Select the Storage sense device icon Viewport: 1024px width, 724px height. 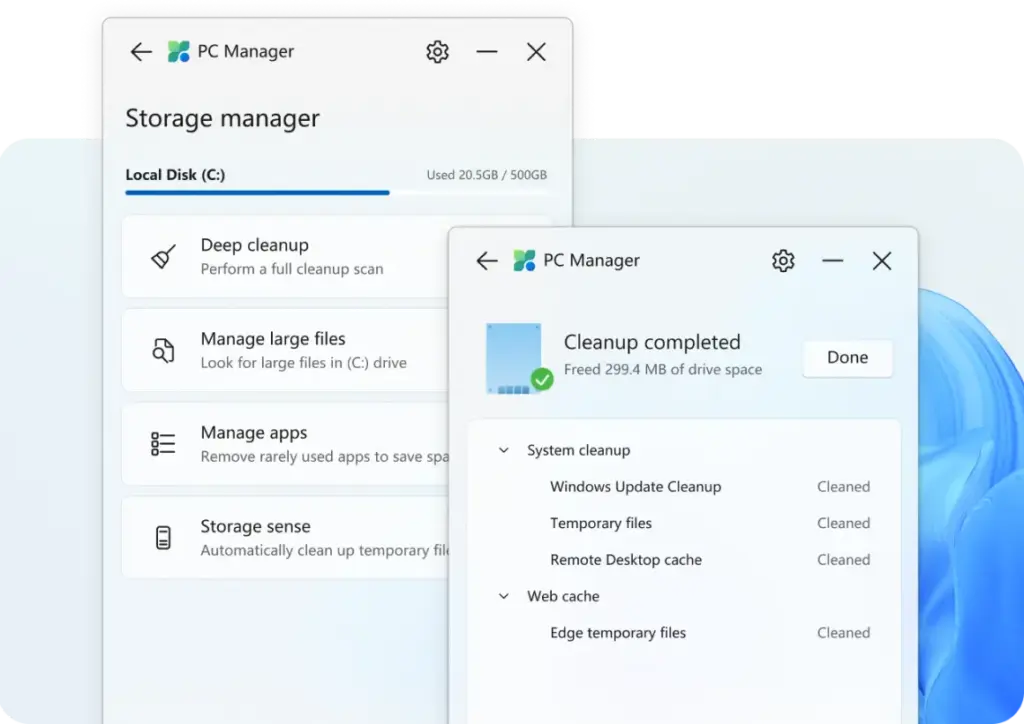pyautogui.click(x=162, y=537)
